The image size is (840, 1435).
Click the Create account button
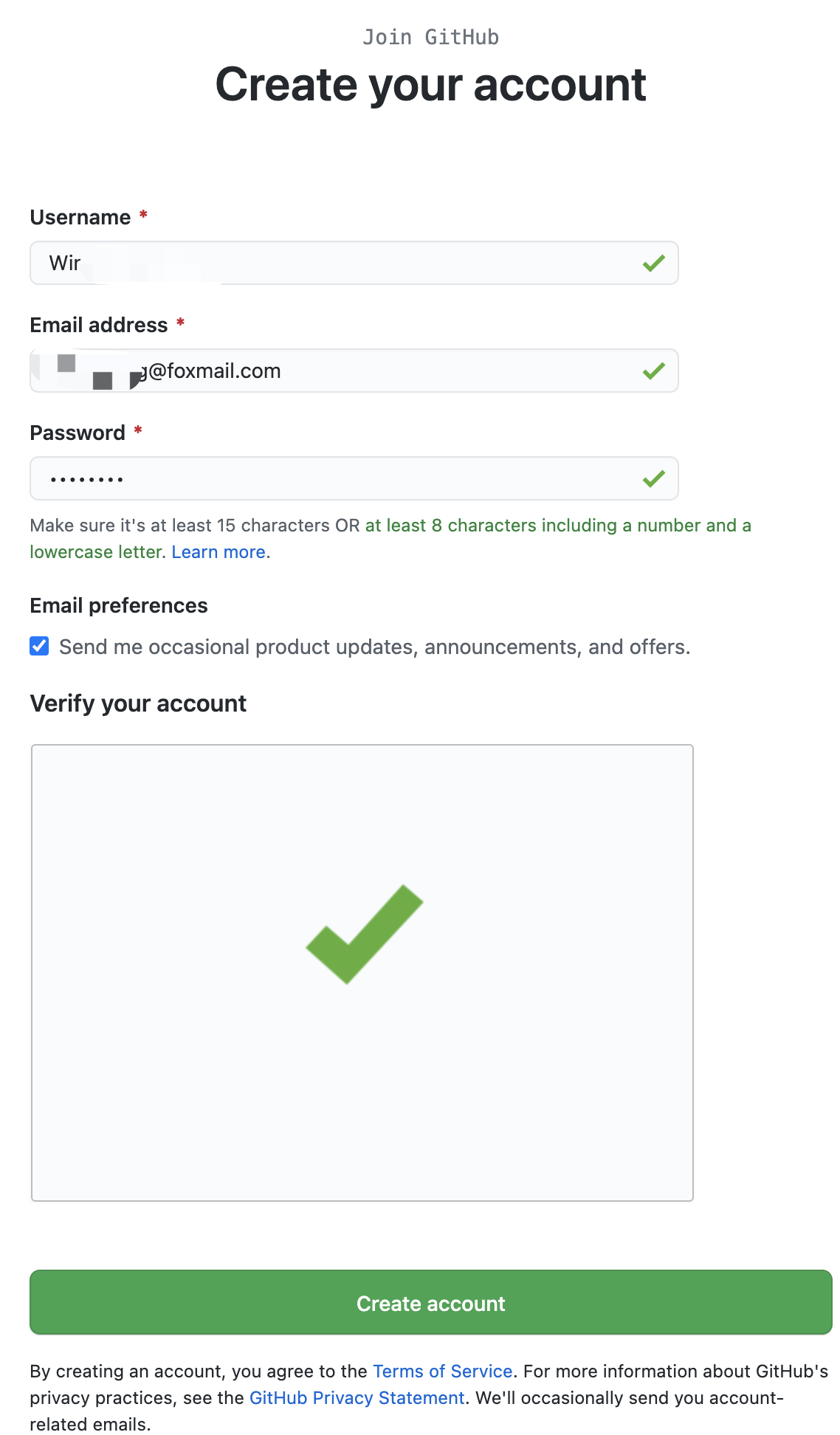430,1303
